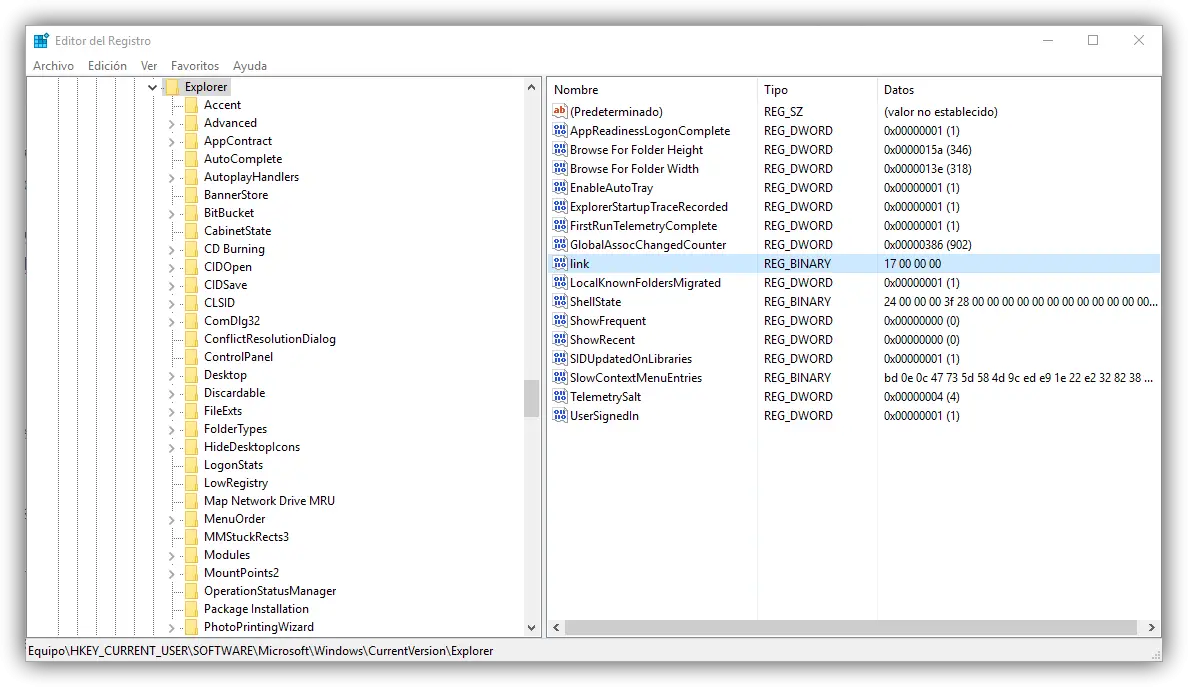This screenshot has width=1188, height=687.
Task: Click the values pane scroll right arrow
Action: click(x=1152, y=627)
